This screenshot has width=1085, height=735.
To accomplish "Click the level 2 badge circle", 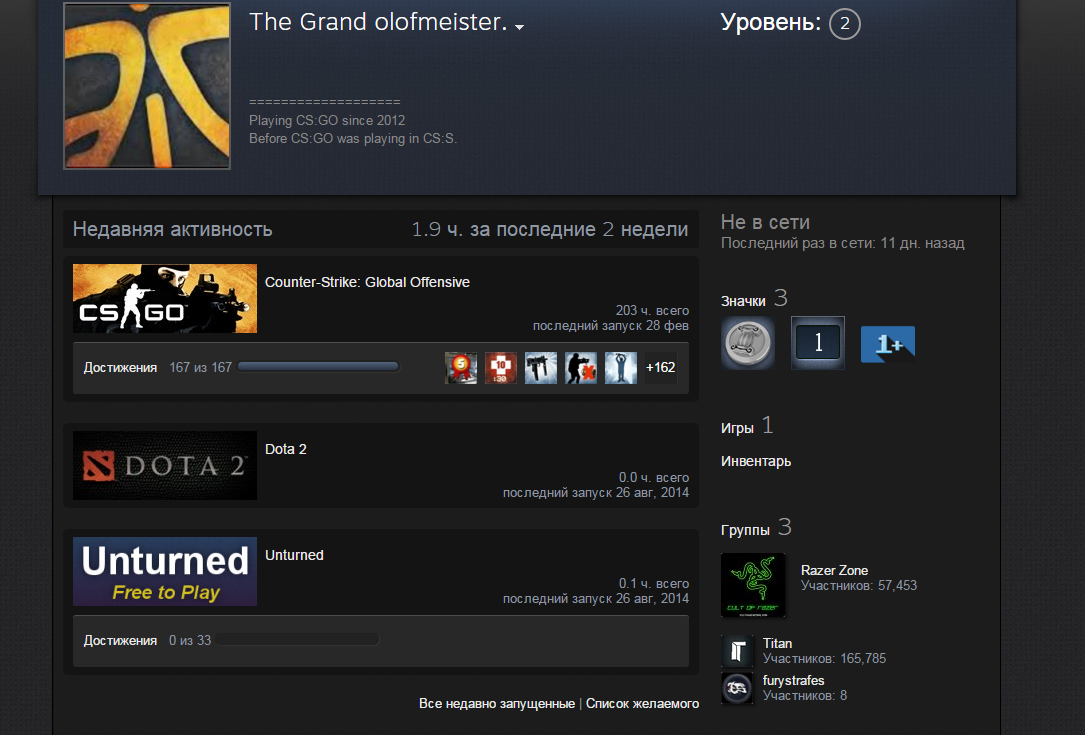I will point(844,24).
